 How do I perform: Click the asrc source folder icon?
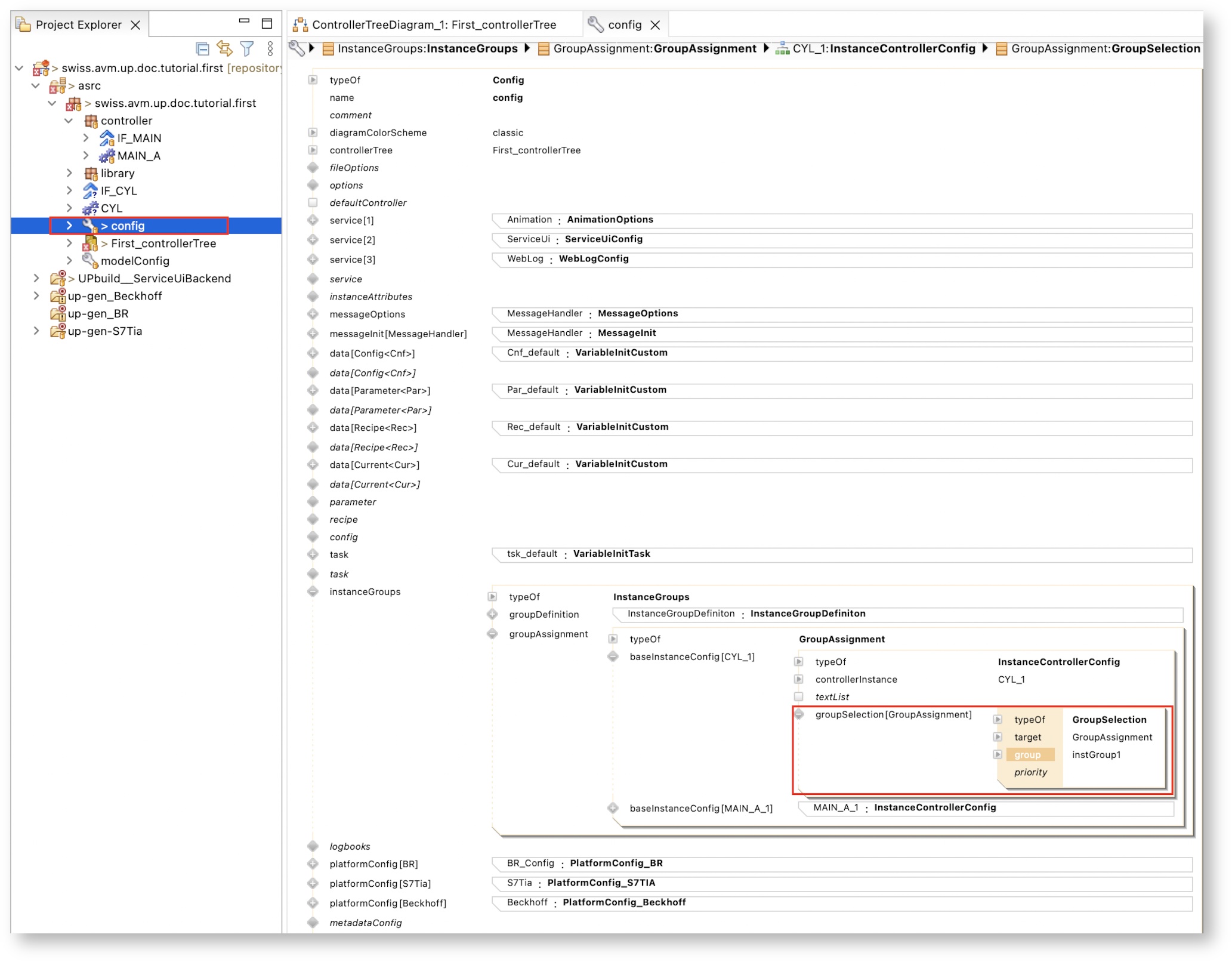click(57, 86)
